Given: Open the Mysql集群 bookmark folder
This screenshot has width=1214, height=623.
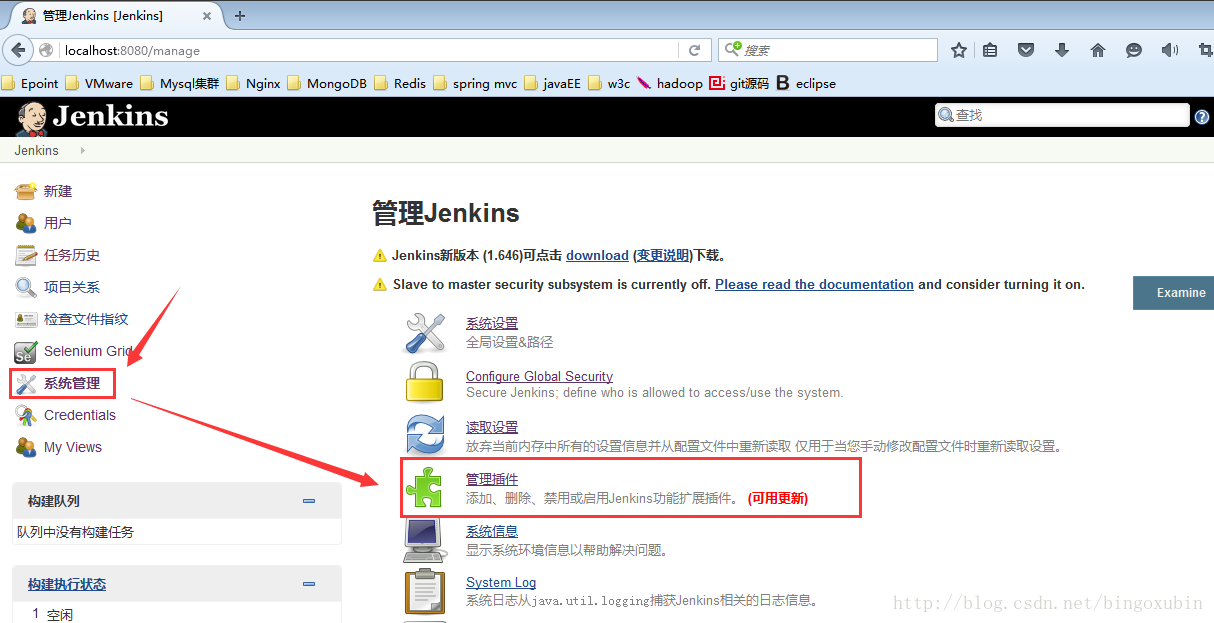Looking at the screenshot, I should [180, 83].
